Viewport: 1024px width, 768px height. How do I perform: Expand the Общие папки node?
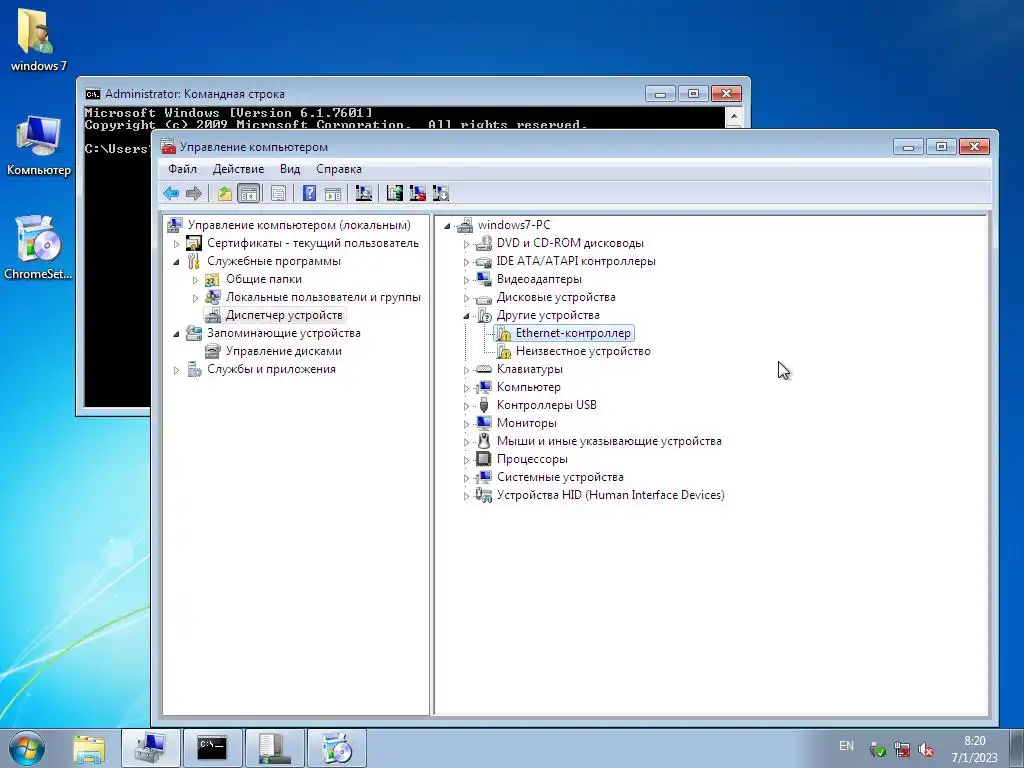click(x=195, y=280)
